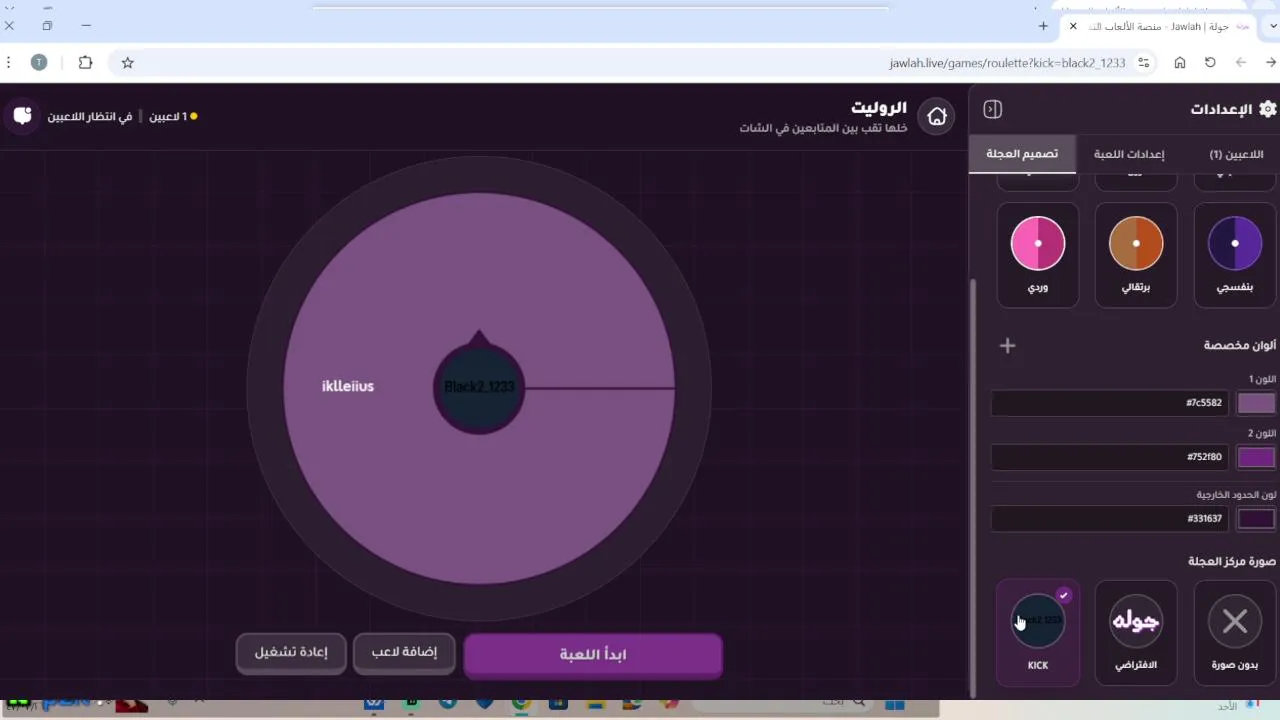1280x720 pixels.
Task: Open the اللون 1 color swatch
Action: pos(1256,403)
